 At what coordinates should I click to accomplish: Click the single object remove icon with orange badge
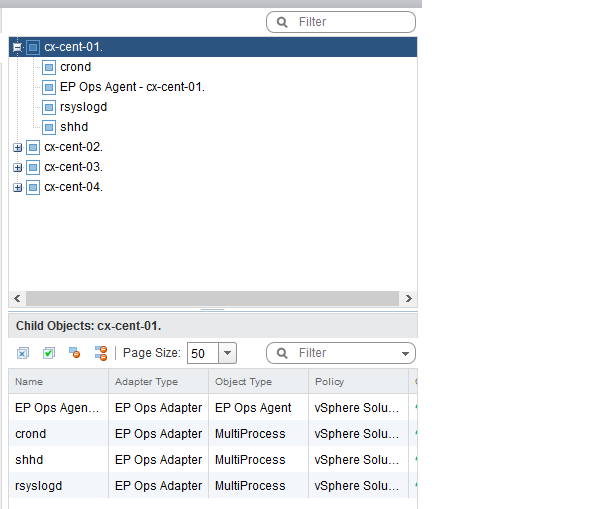(74, 353)
